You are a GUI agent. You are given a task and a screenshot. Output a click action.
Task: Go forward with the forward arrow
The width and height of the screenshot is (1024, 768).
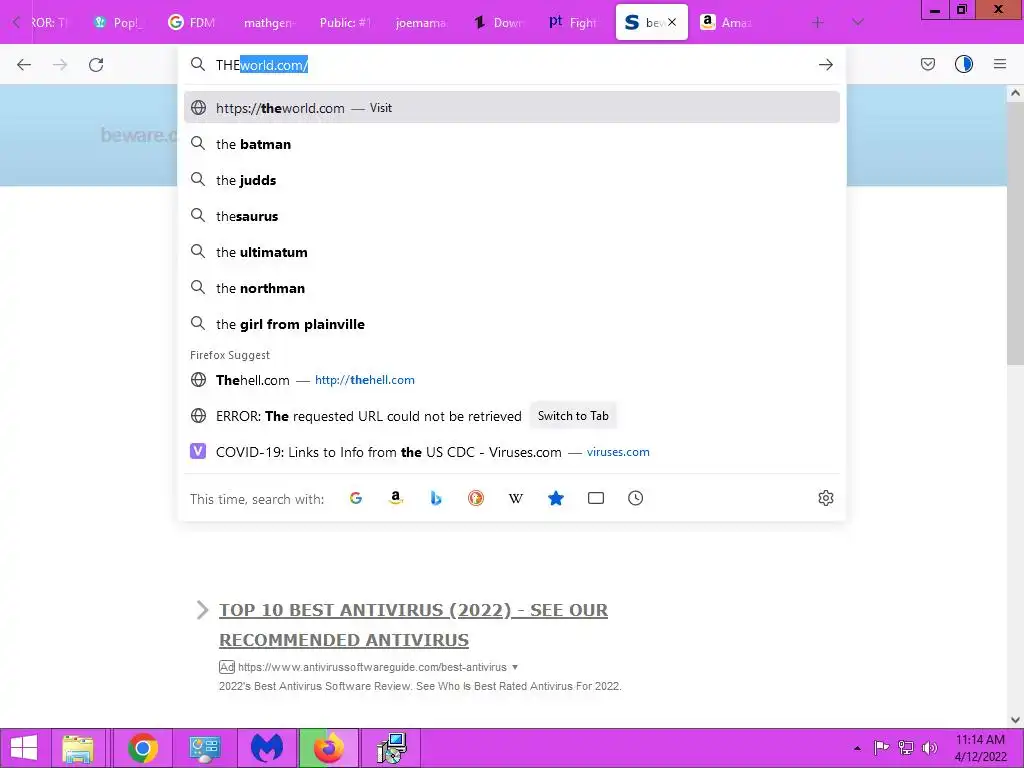click(x=60, y=65)
